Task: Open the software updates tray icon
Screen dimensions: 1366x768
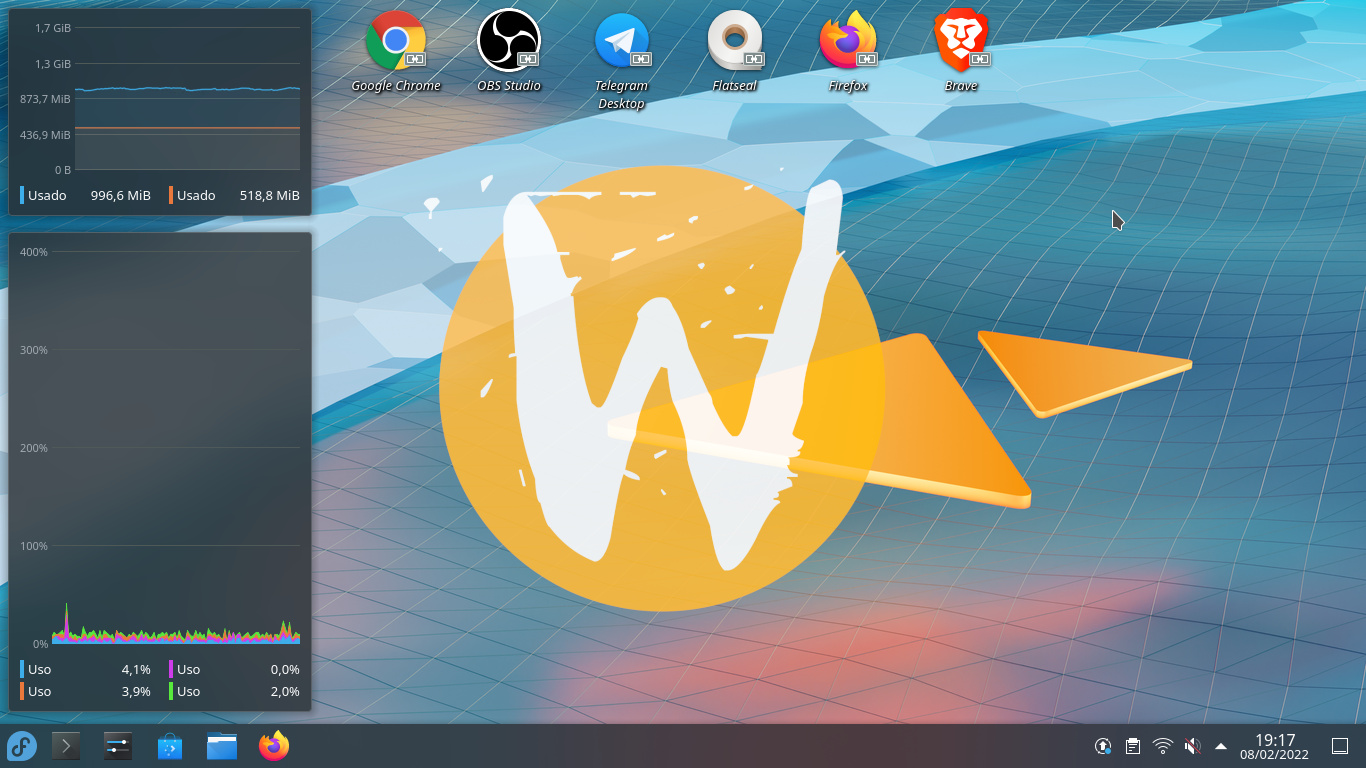Action: point(1102,745)
